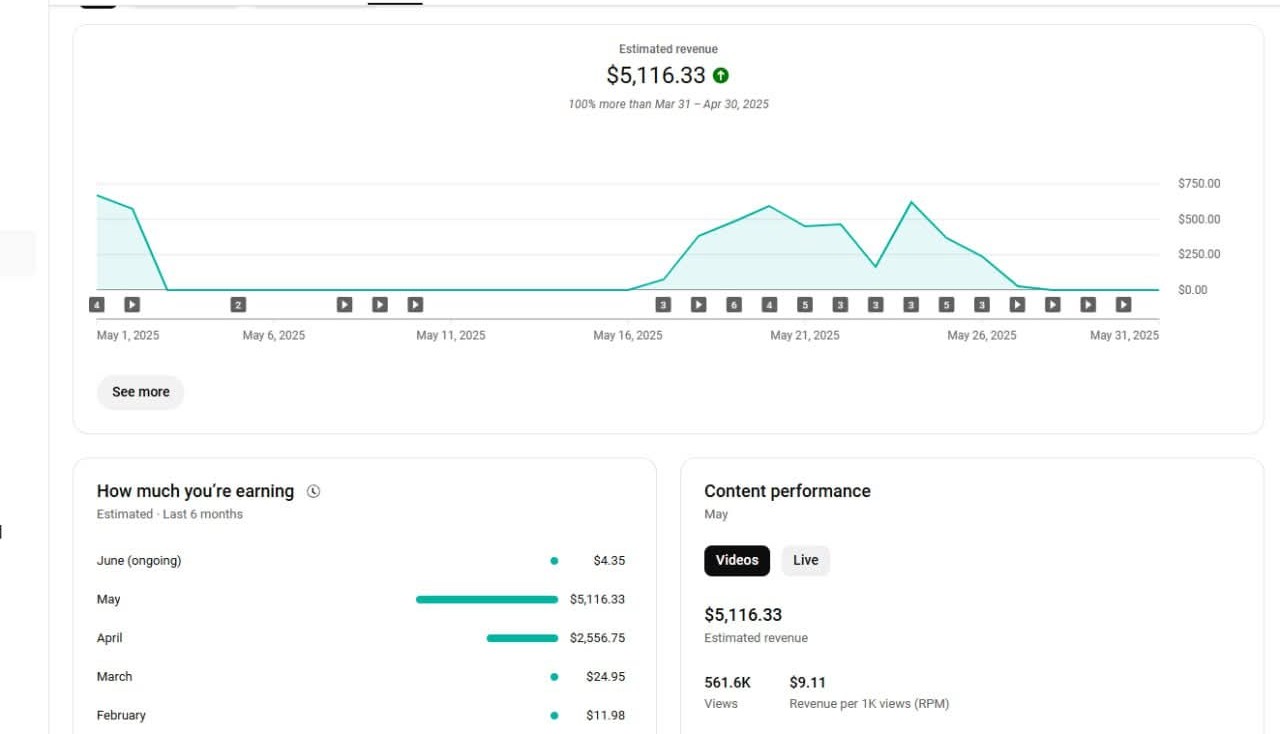Select the Videos tab in Content performance
Viewport: 1280px width, 734px height.
pos(737,560)
